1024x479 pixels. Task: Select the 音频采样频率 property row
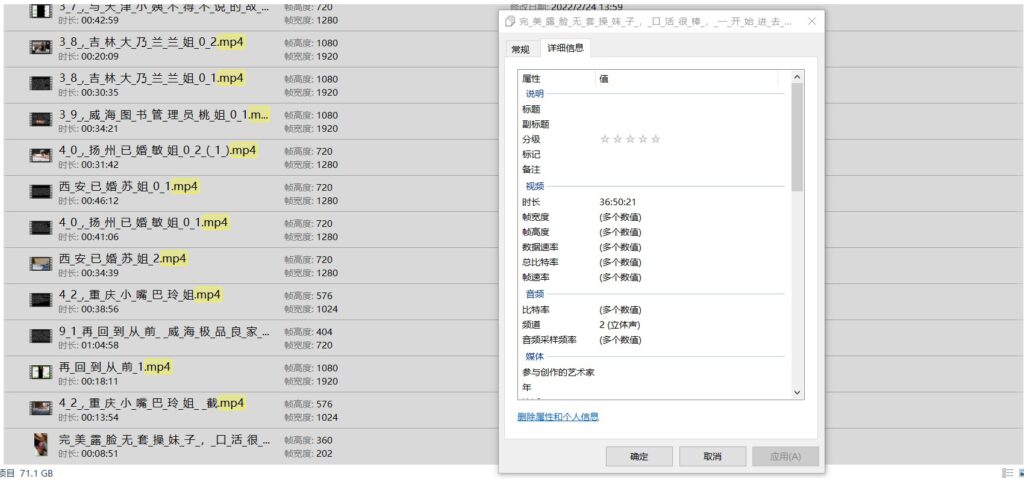coord(654,340)
